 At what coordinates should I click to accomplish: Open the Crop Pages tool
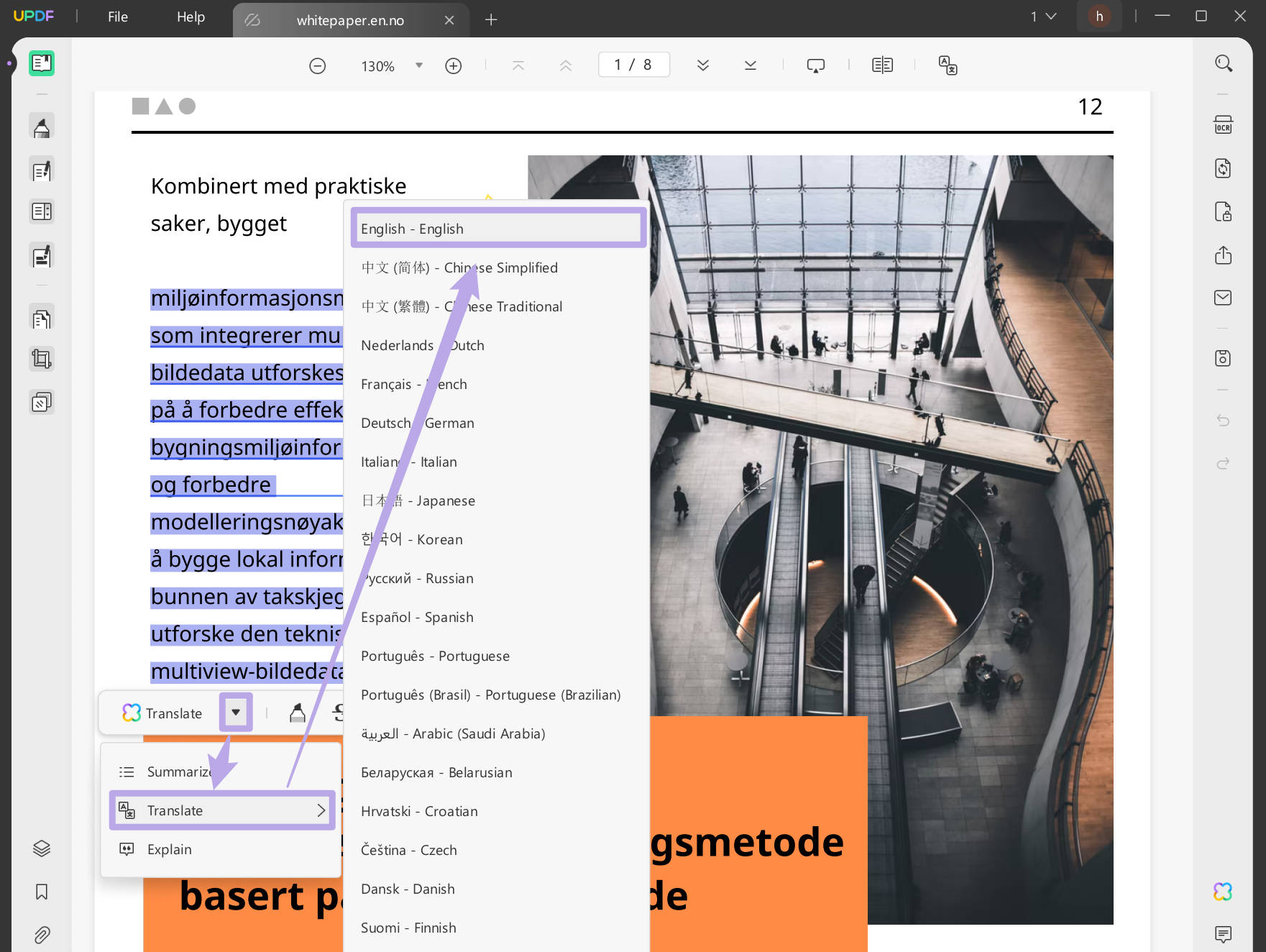[41, 359]
